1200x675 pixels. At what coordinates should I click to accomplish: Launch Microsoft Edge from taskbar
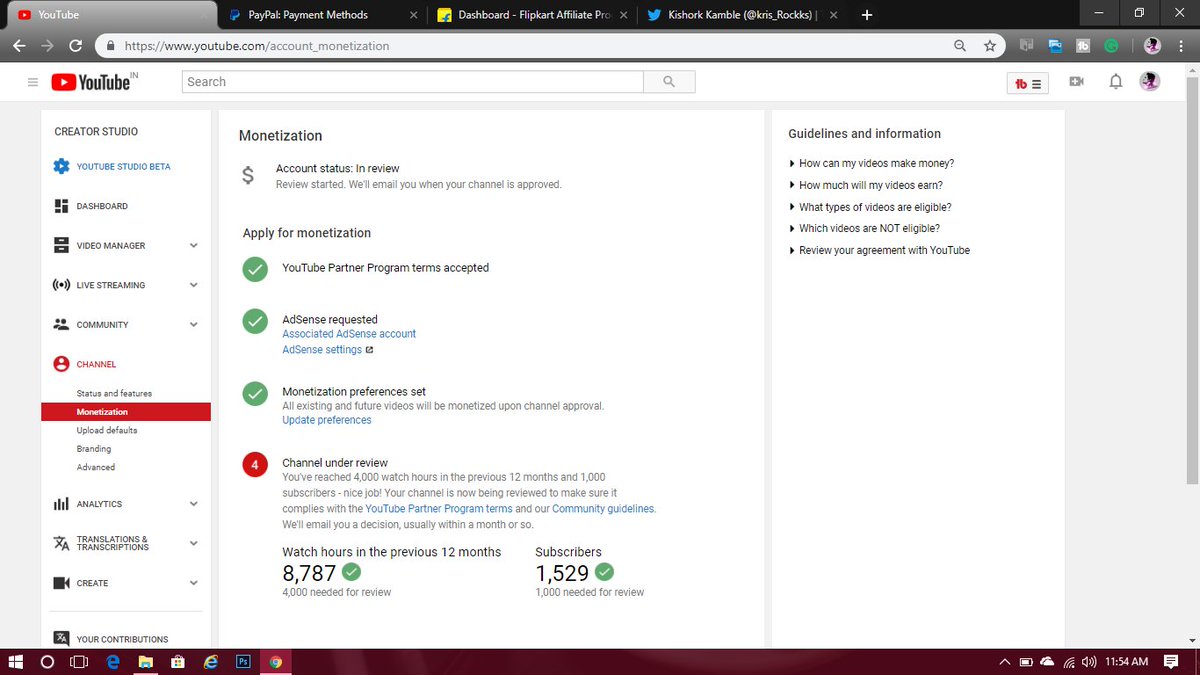pyautogui.click(x=112, y=661)
